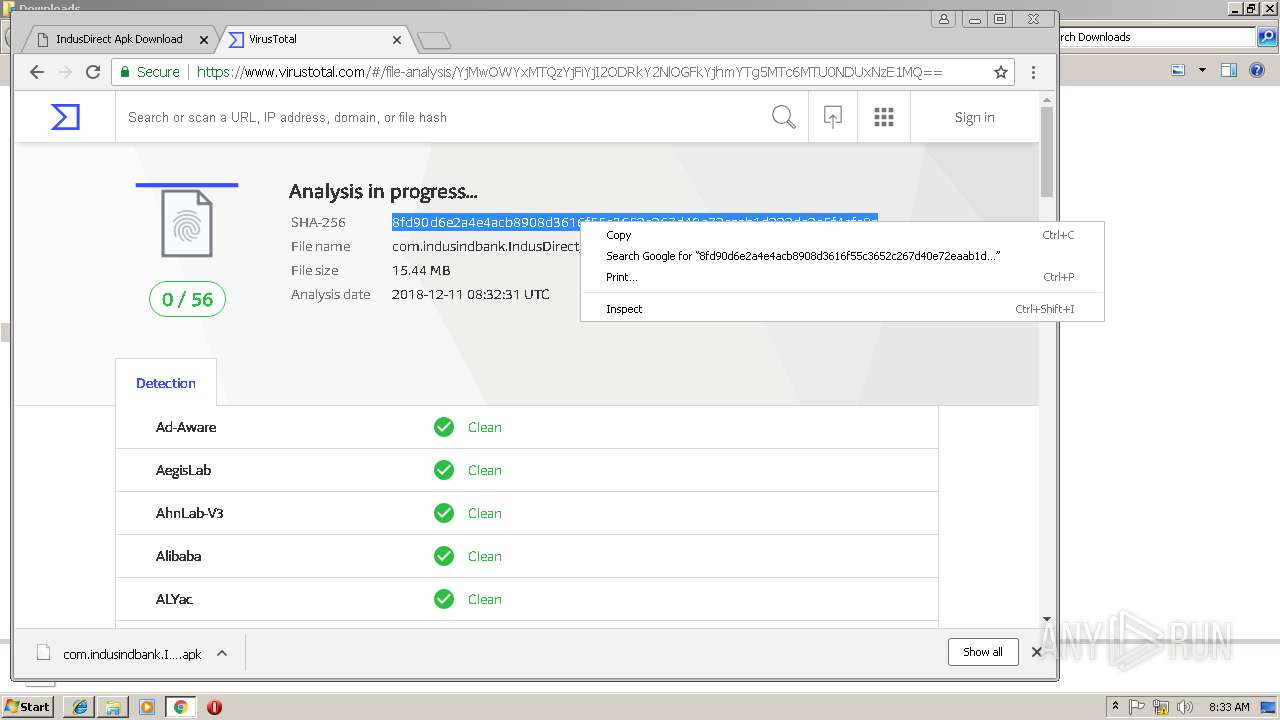Click the Search Downloads field

coord(1155,37)
